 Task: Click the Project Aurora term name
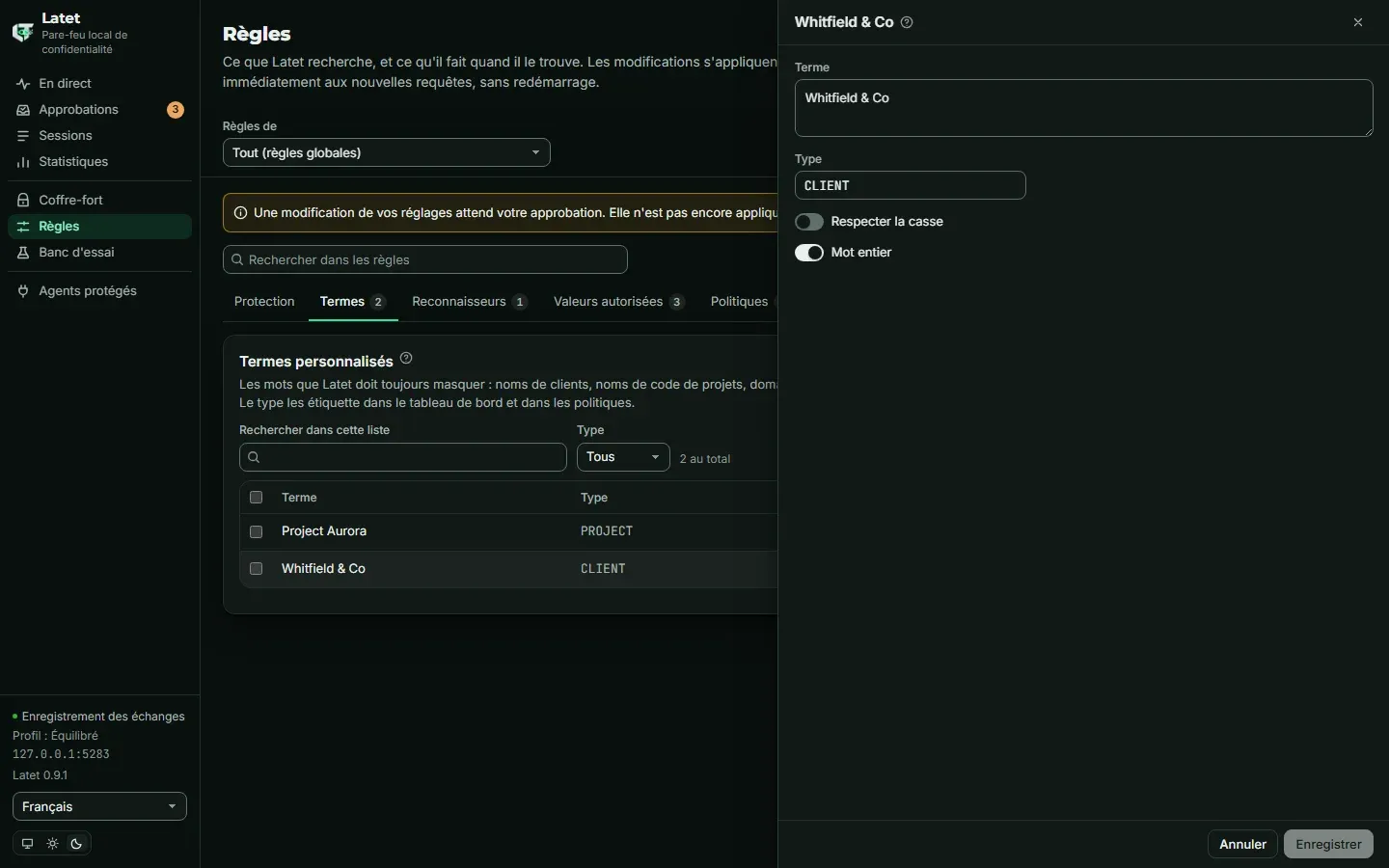coord(324,531)
